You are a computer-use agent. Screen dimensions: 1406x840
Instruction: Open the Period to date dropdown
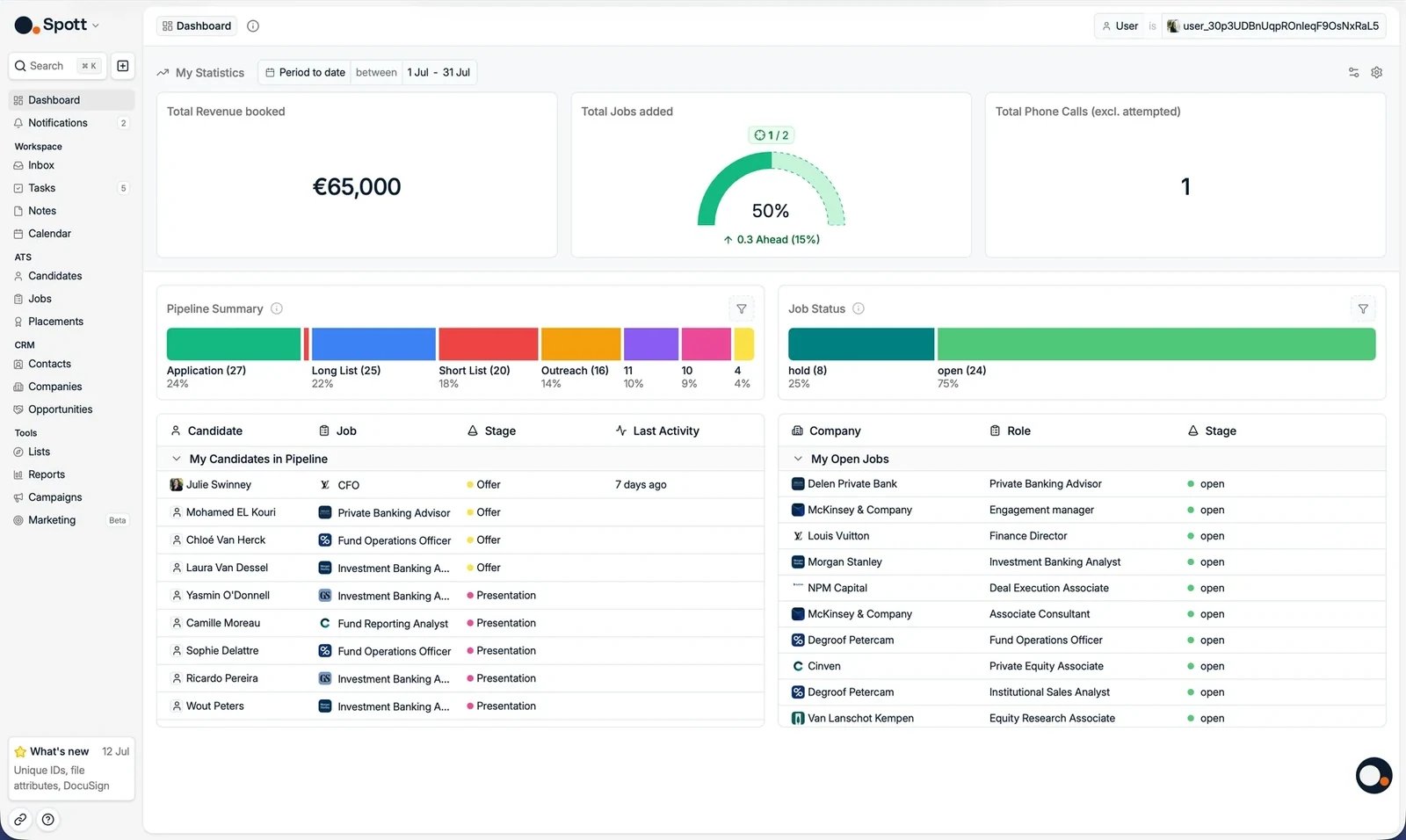click(305, 72)
